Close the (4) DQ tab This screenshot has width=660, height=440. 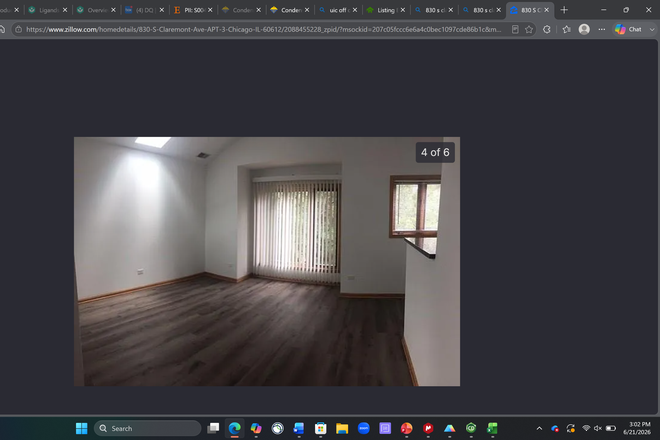(162, 10)
